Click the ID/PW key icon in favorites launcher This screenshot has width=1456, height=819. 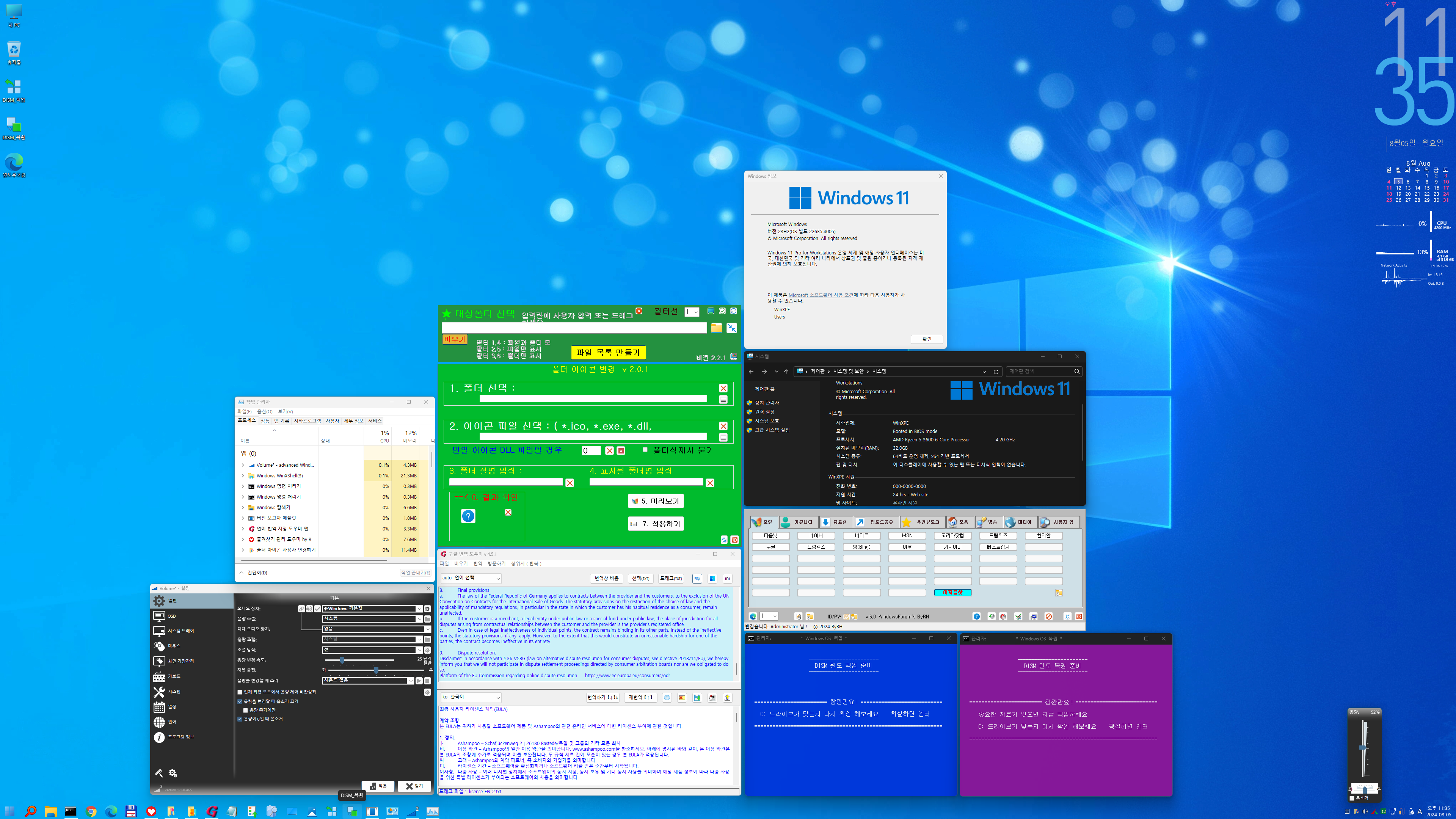point(847,617)
